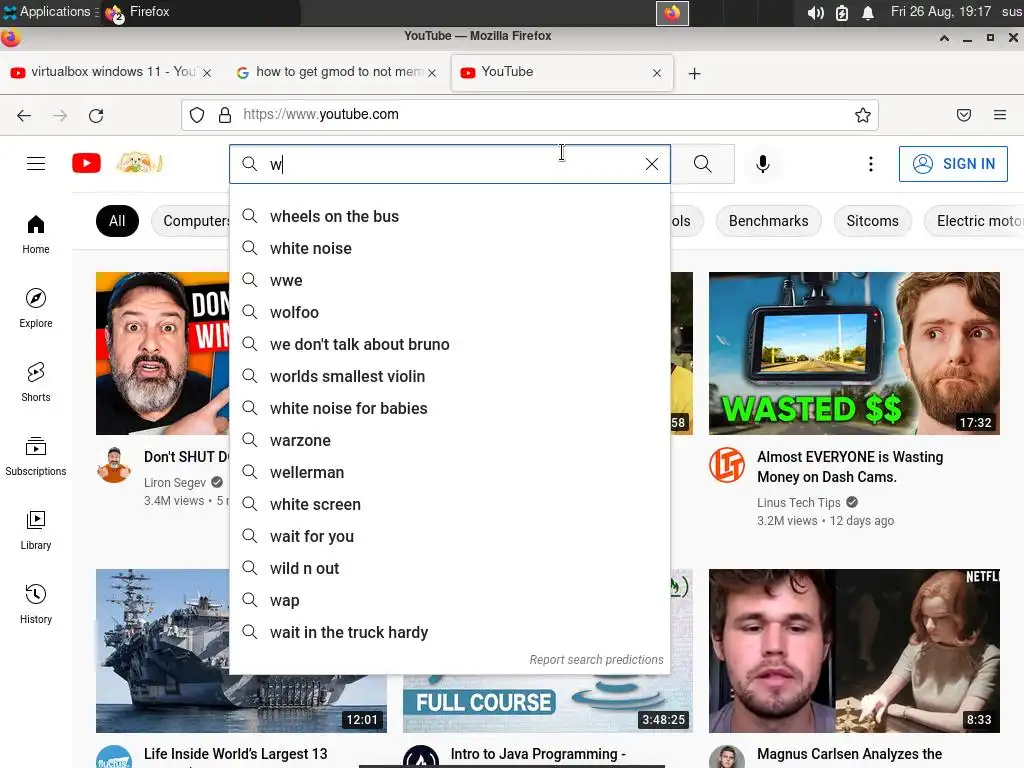Image resolution: width=1024 pixels, height=768 pixels.
Task: Bookmark this page with star
Action: (863, 116)
